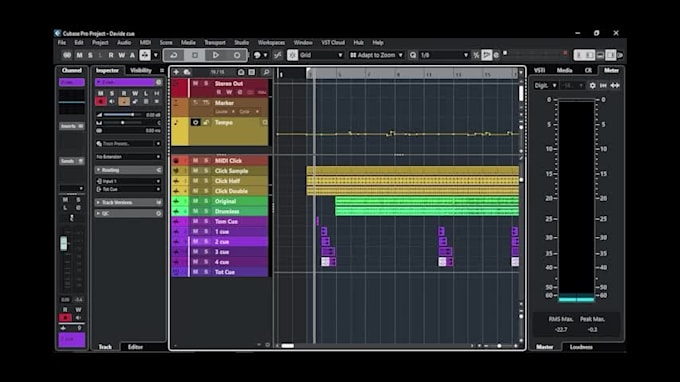
Task: Toggle Record Enable in the Inspector
Action: click(x=101, y=101)
